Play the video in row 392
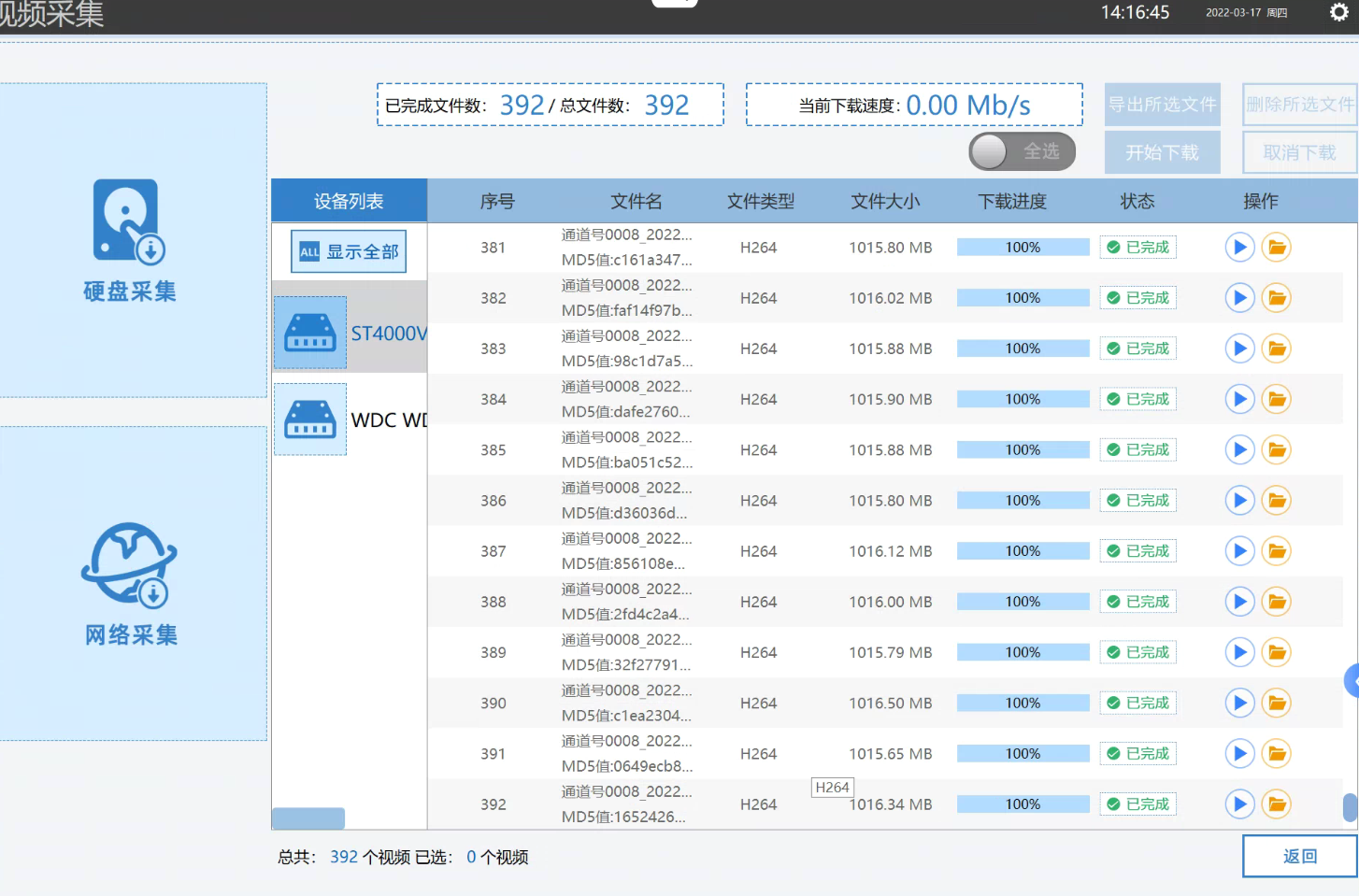This screenshot has width=1359, height=896. pyautogui.click(x=1239, y=804)
